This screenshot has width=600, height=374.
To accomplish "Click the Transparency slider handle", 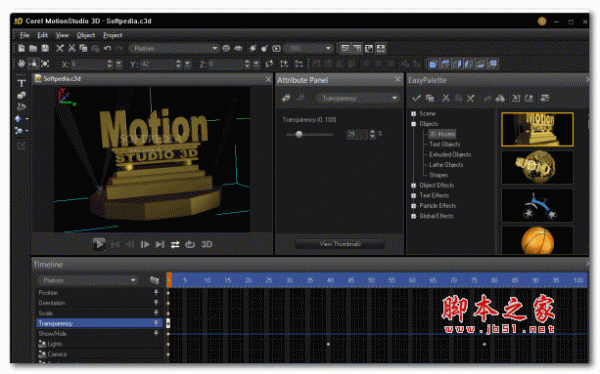I will [299, 134].
